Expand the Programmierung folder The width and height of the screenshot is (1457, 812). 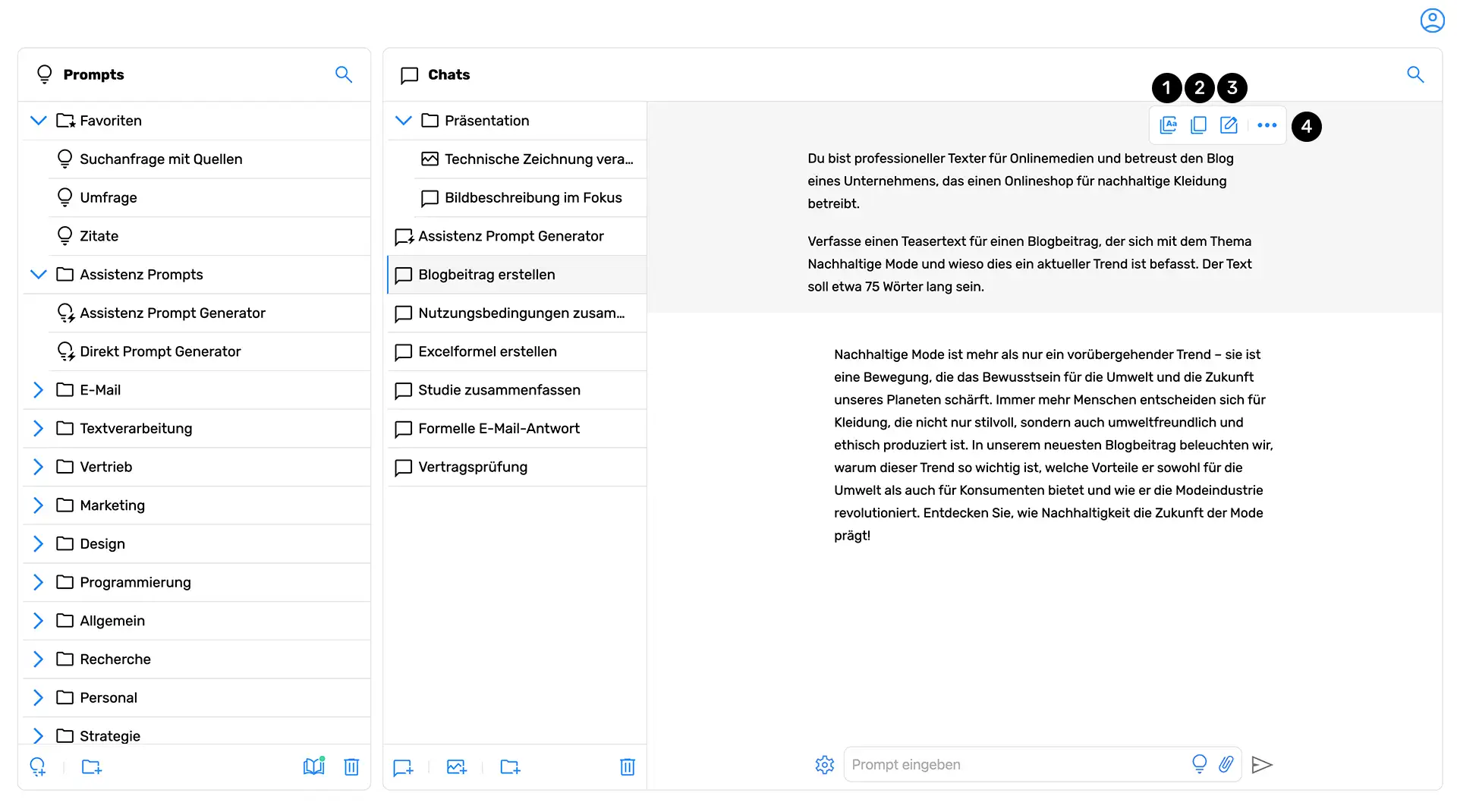39,582
